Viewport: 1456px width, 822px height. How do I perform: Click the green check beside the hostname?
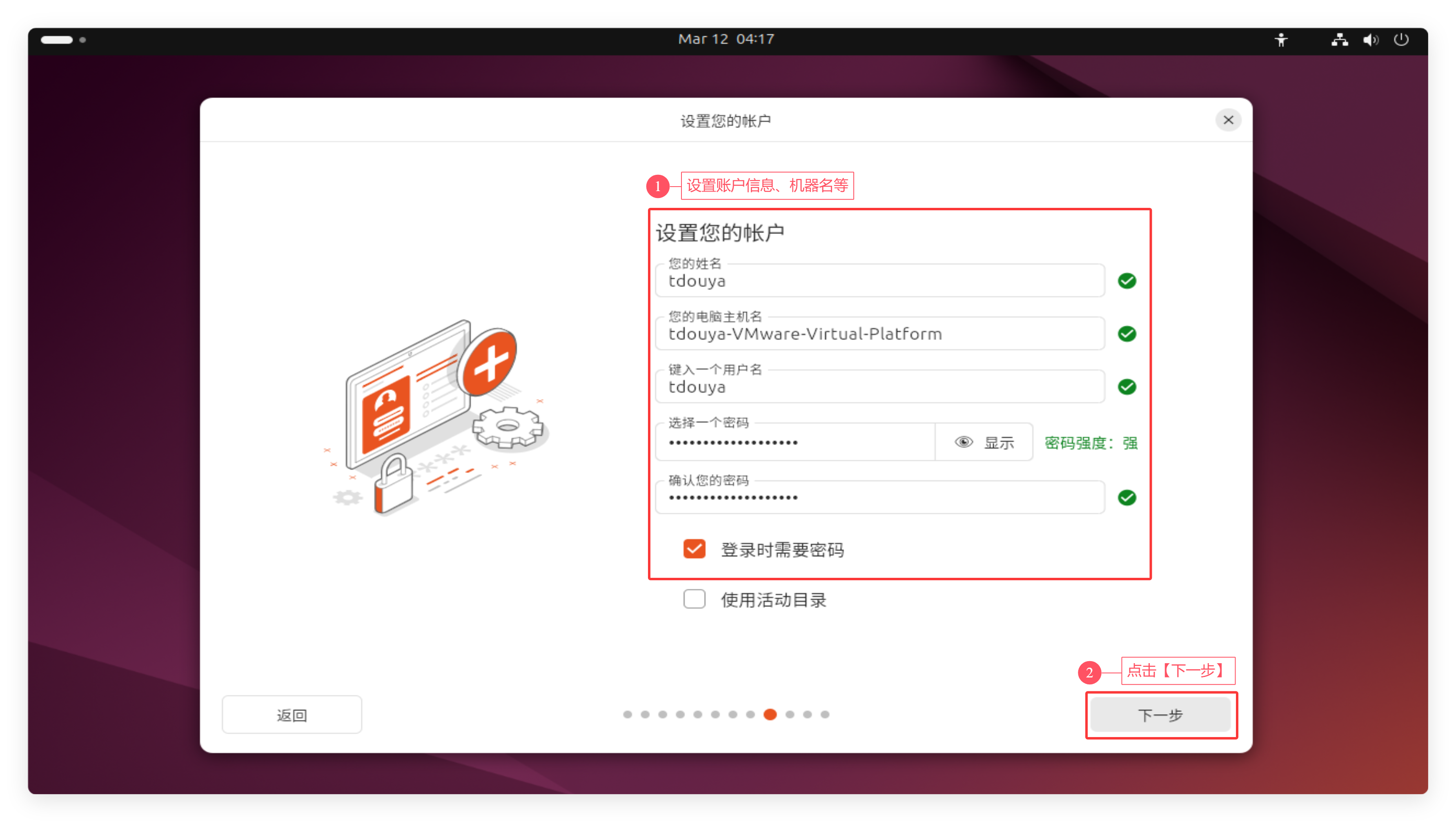(1127, 334)
